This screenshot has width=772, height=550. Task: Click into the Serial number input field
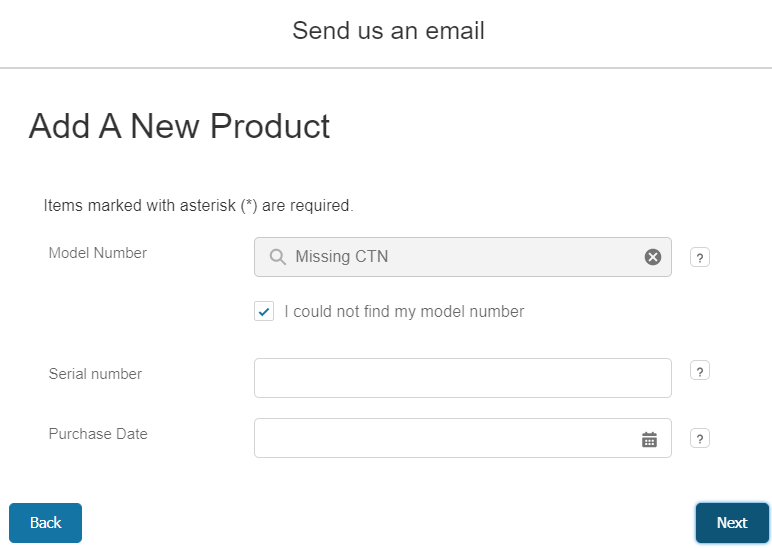pyautogui.click(x=462, y=378)
